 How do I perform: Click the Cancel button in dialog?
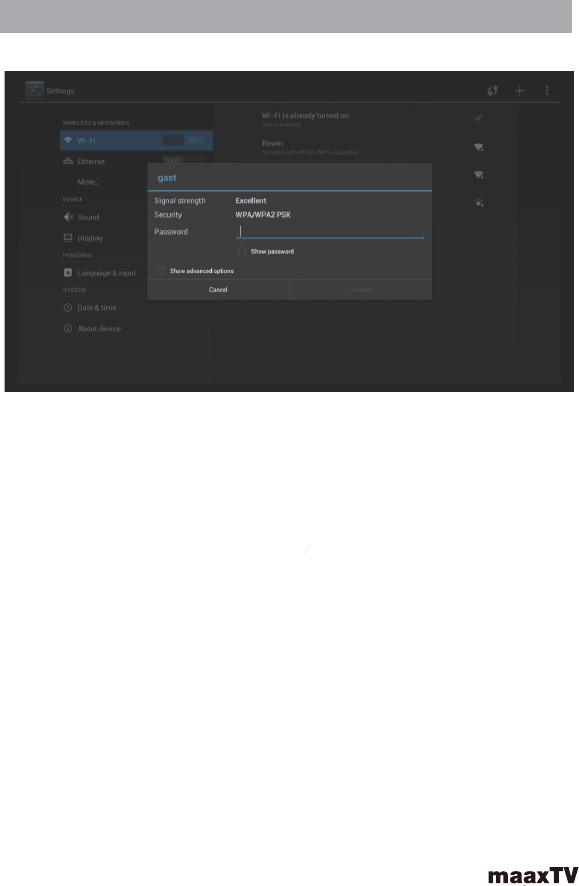218,290
